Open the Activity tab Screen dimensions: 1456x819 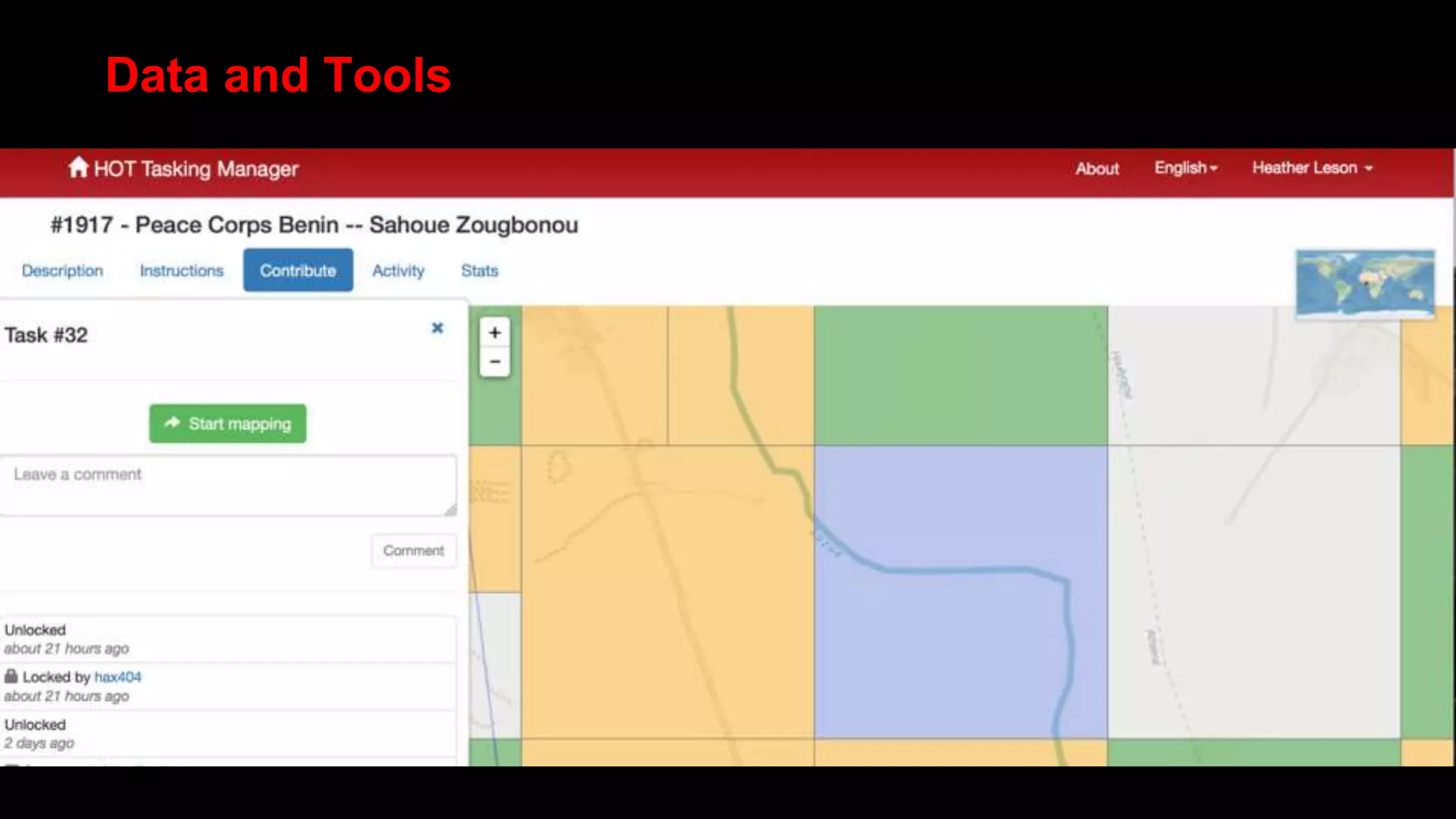coord(398,271)
